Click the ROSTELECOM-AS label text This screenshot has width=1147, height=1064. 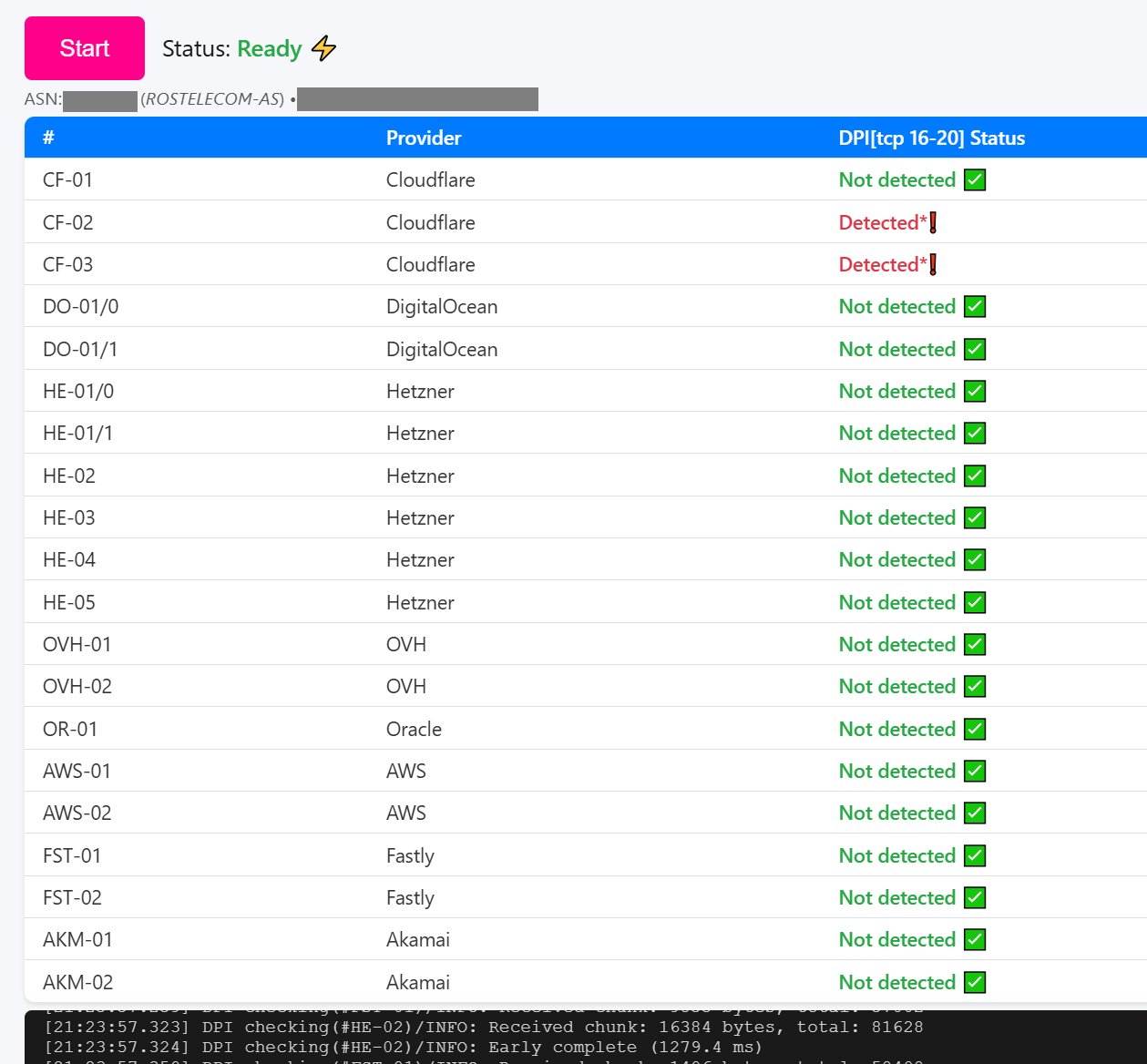pos(212,99)
